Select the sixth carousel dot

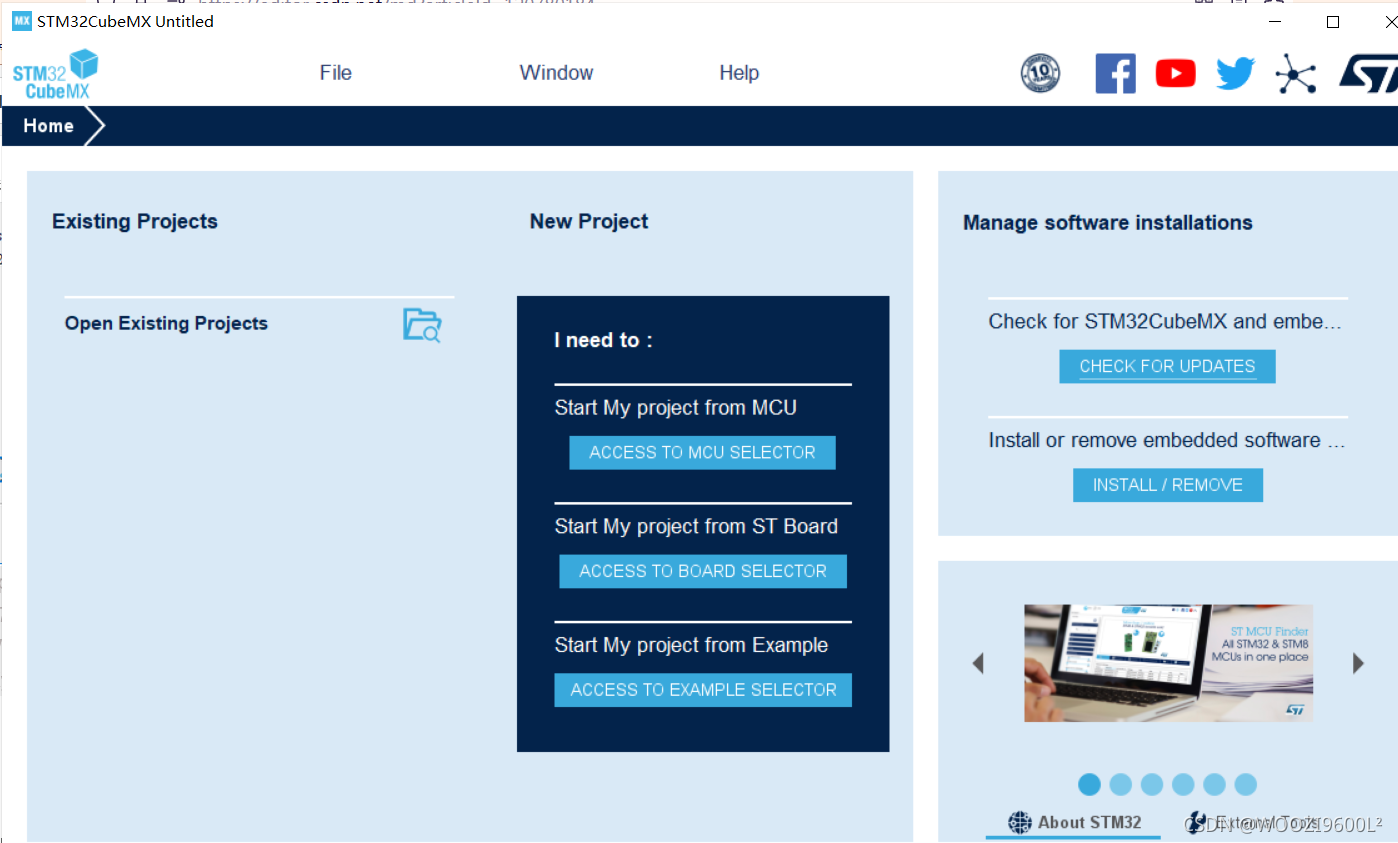[x=1245, y=784]
